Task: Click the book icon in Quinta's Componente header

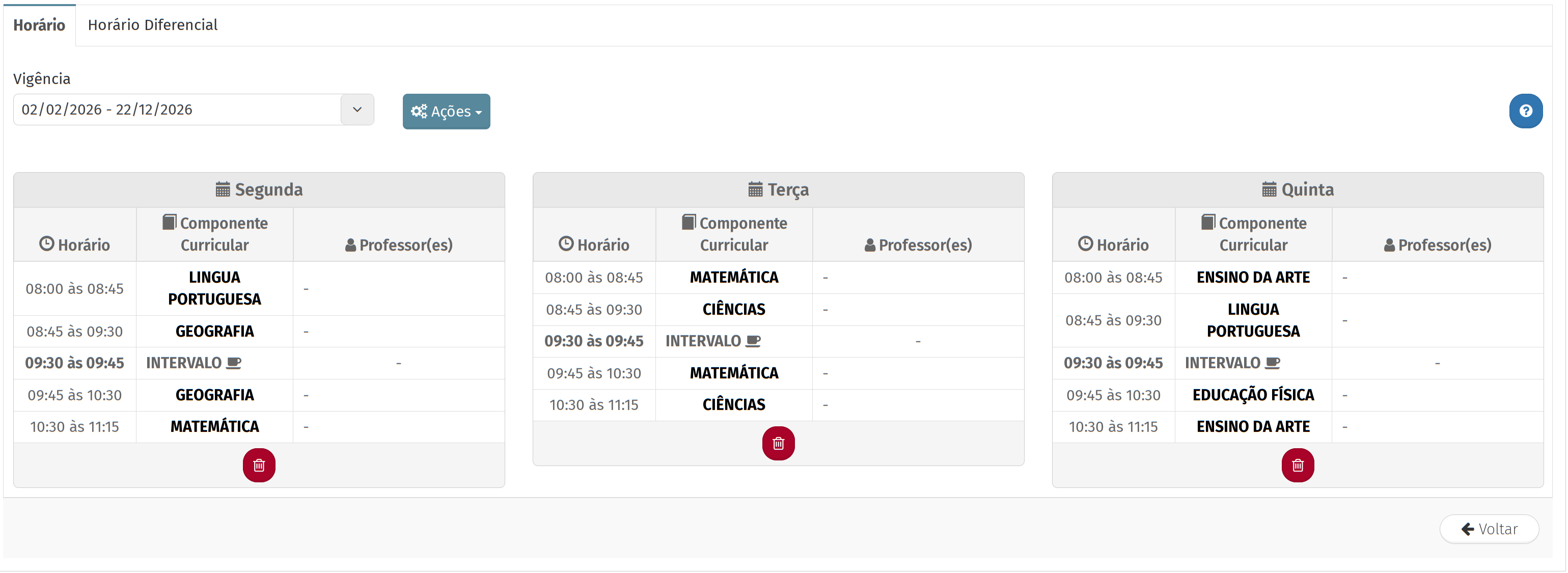Action: point(1207,222)
